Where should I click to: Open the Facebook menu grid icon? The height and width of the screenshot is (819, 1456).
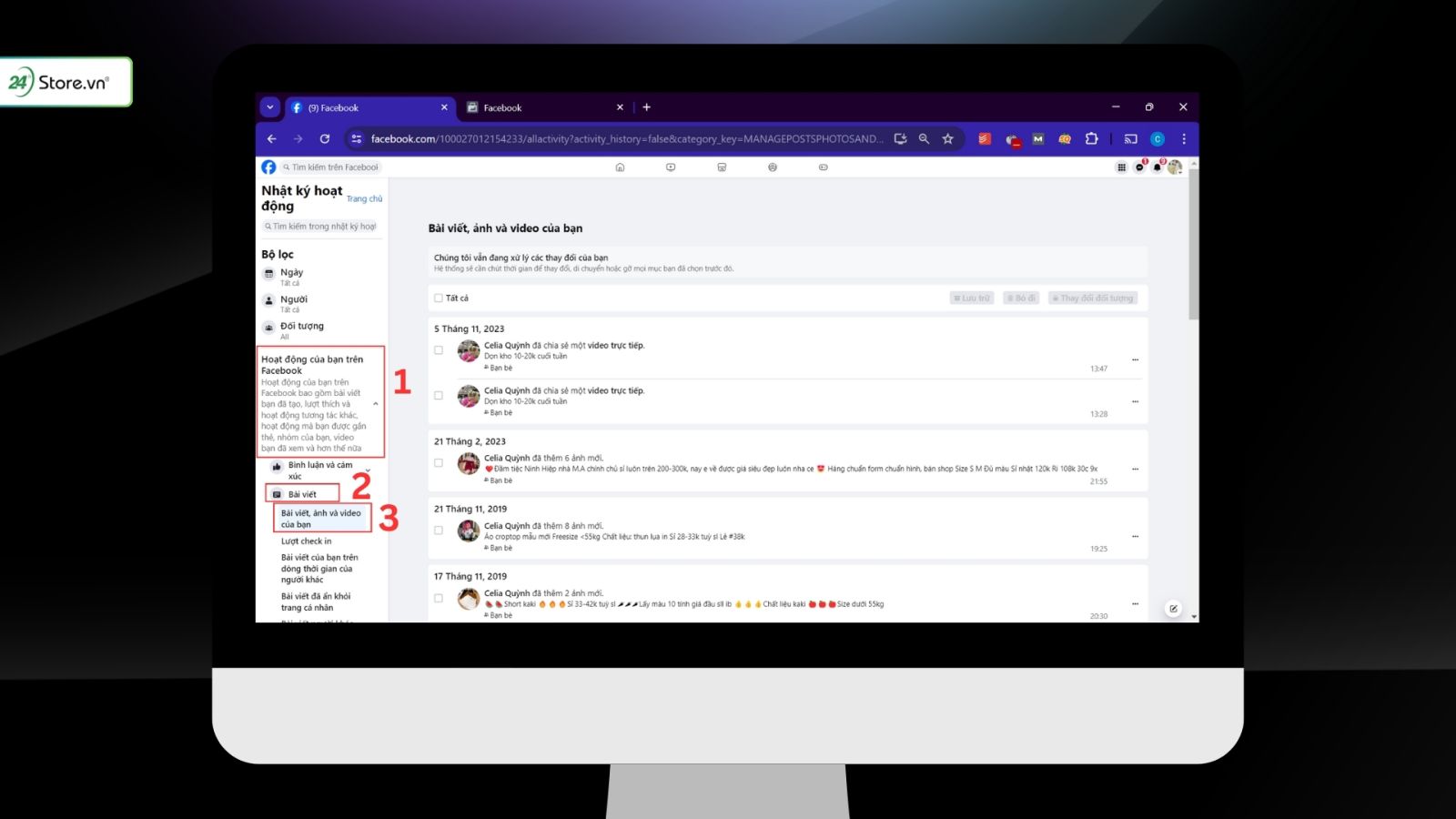tap(1121, 167)
